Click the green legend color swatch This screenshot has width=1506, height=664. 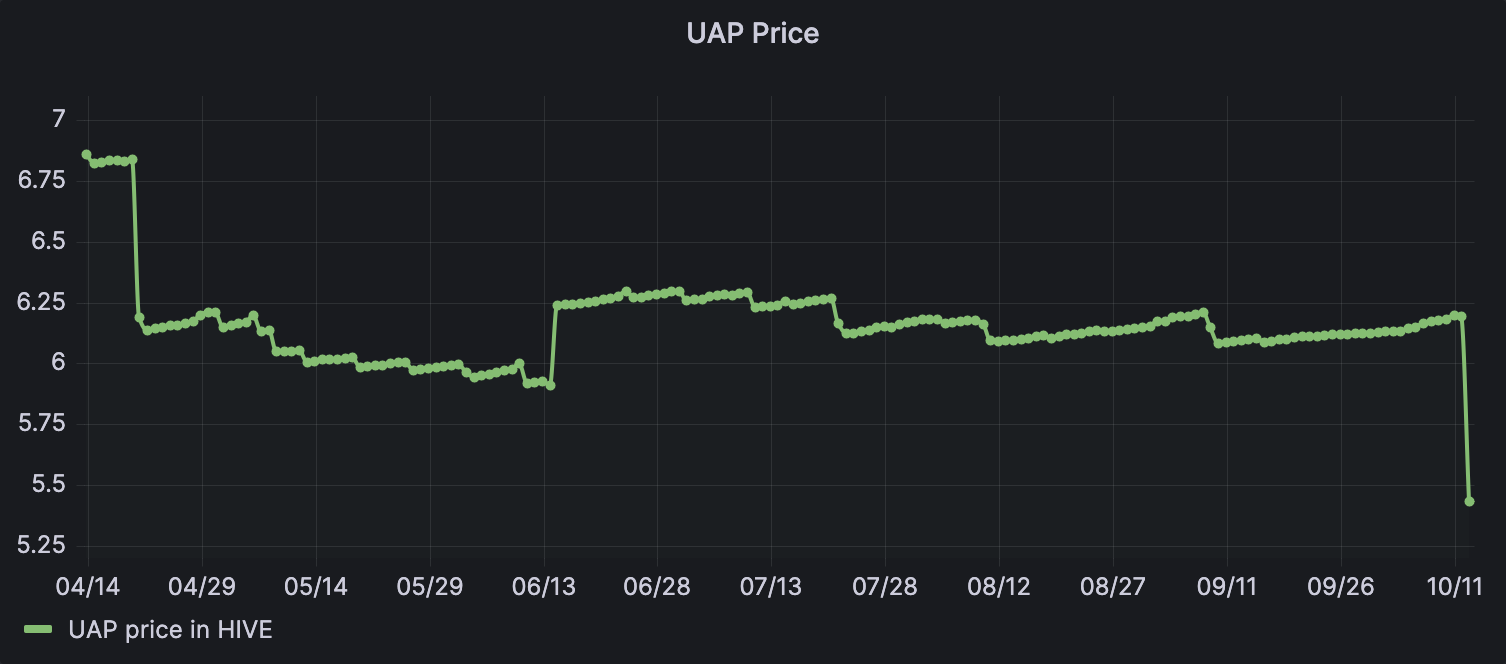click(39, 630)
